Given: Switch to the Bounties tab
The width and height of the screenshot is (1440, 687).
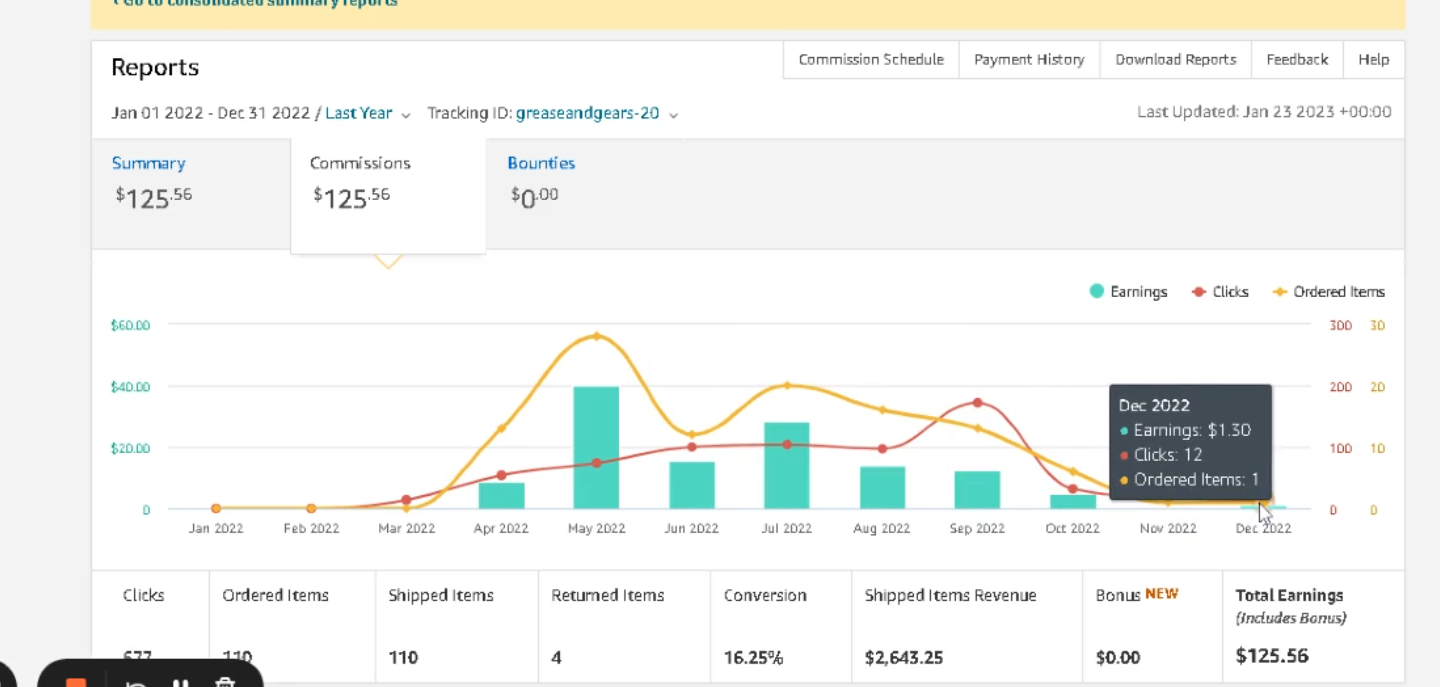Looking at the screenshot, I should coord(541,182).
